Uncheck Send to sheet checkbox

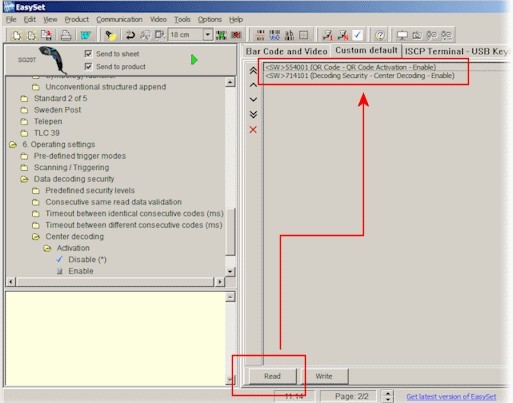(88, 54)
